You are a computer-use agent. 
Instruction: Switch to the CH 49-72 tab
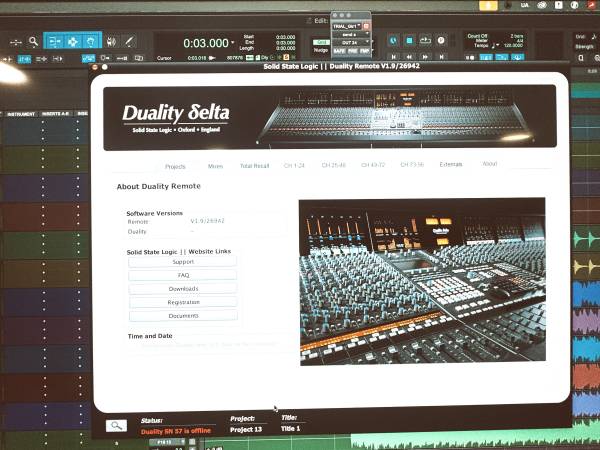click(373, 165)
